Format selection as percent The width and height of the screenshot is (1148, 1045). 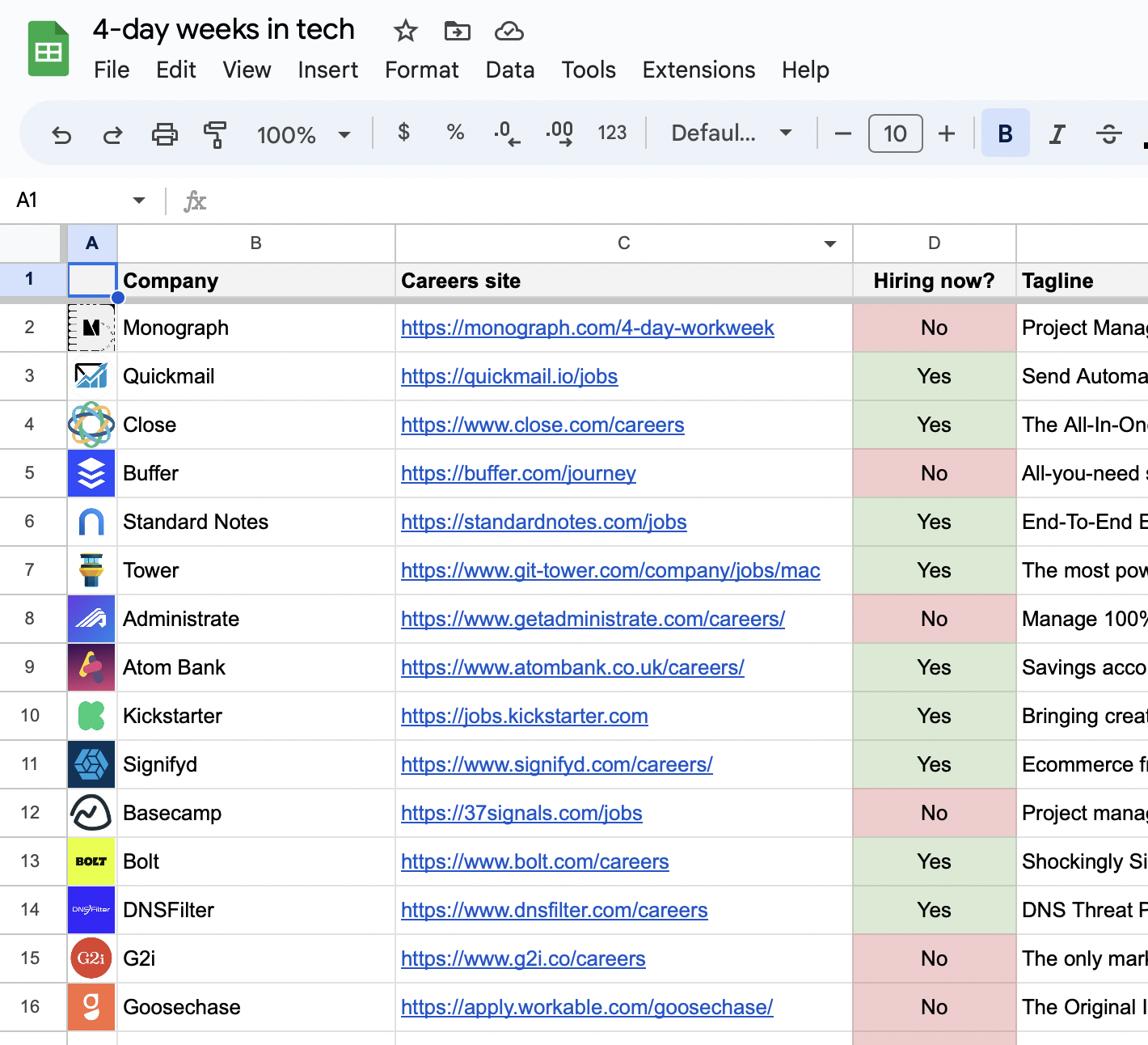coord(455,132)
